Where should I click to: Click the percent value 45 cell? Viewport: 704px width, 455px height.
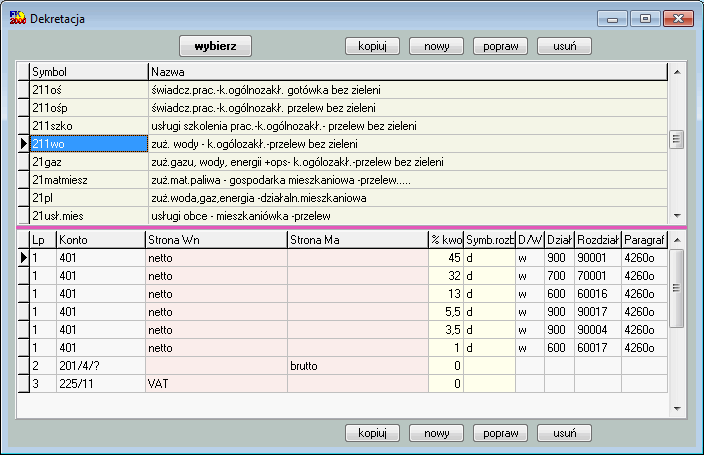tap(446, 258)
